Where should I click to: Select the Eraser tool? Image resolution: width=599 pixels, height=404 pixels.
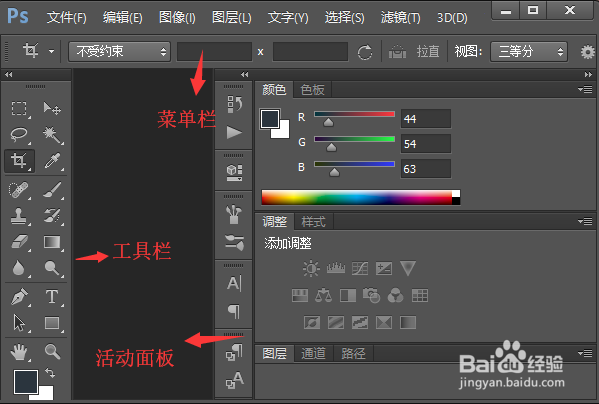[19, 242]
